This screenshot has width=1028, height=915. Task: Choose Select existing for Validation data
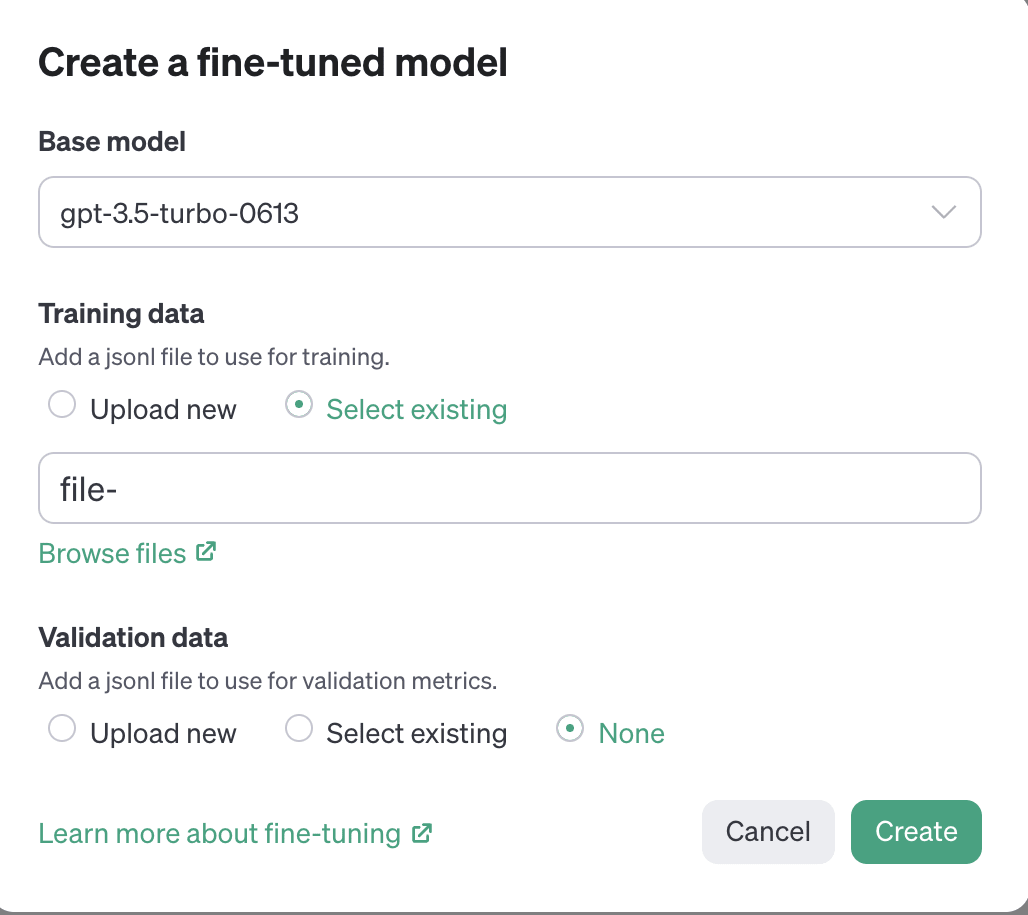coord(299,730)
